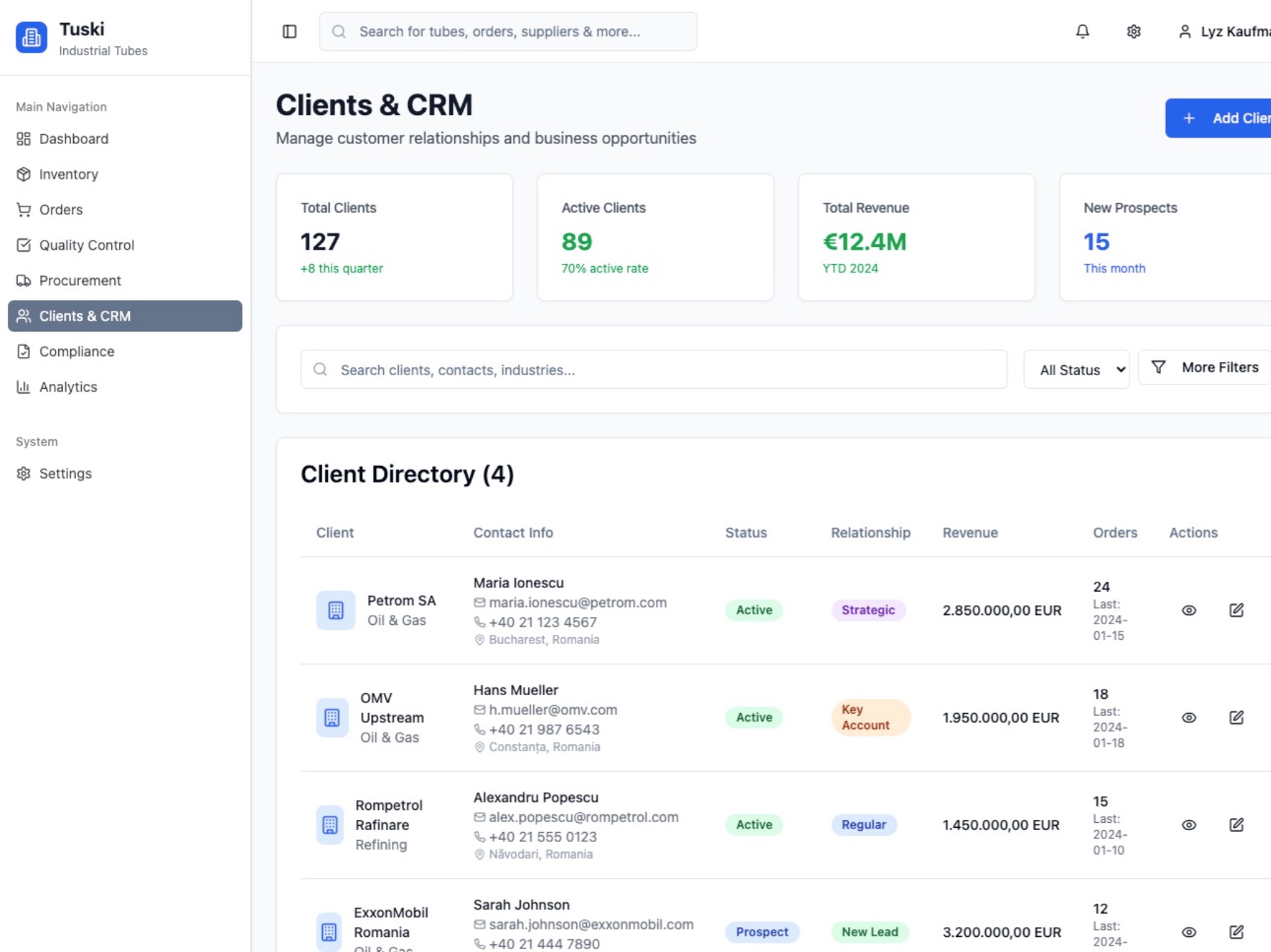Open Quality Control page
The height and width of the screenshot is (952, 1271).
[x=125, y=245]
